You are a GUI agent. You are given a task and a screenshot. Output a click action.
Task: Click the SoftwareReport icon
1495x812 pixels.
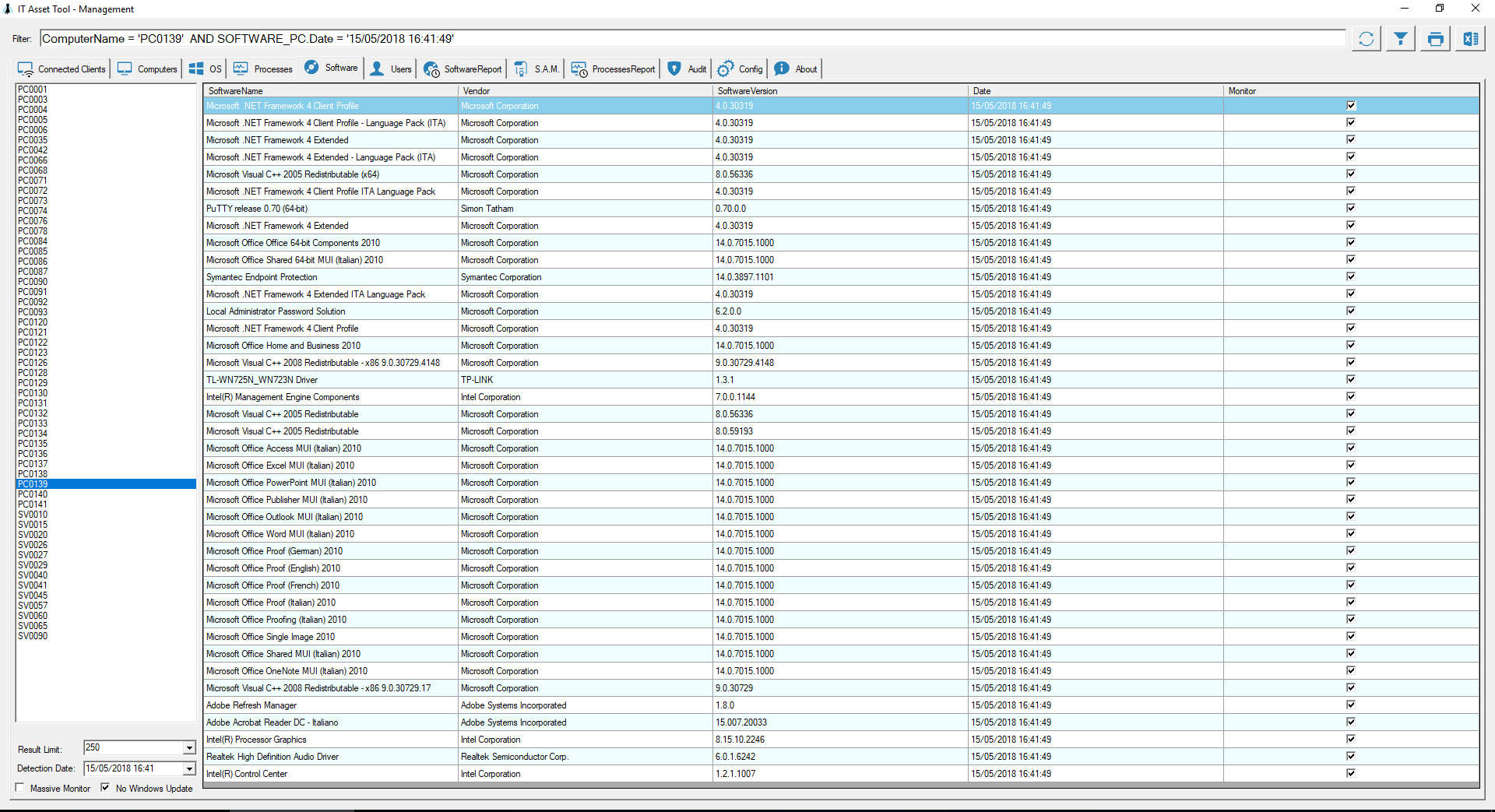pos(431,69)
